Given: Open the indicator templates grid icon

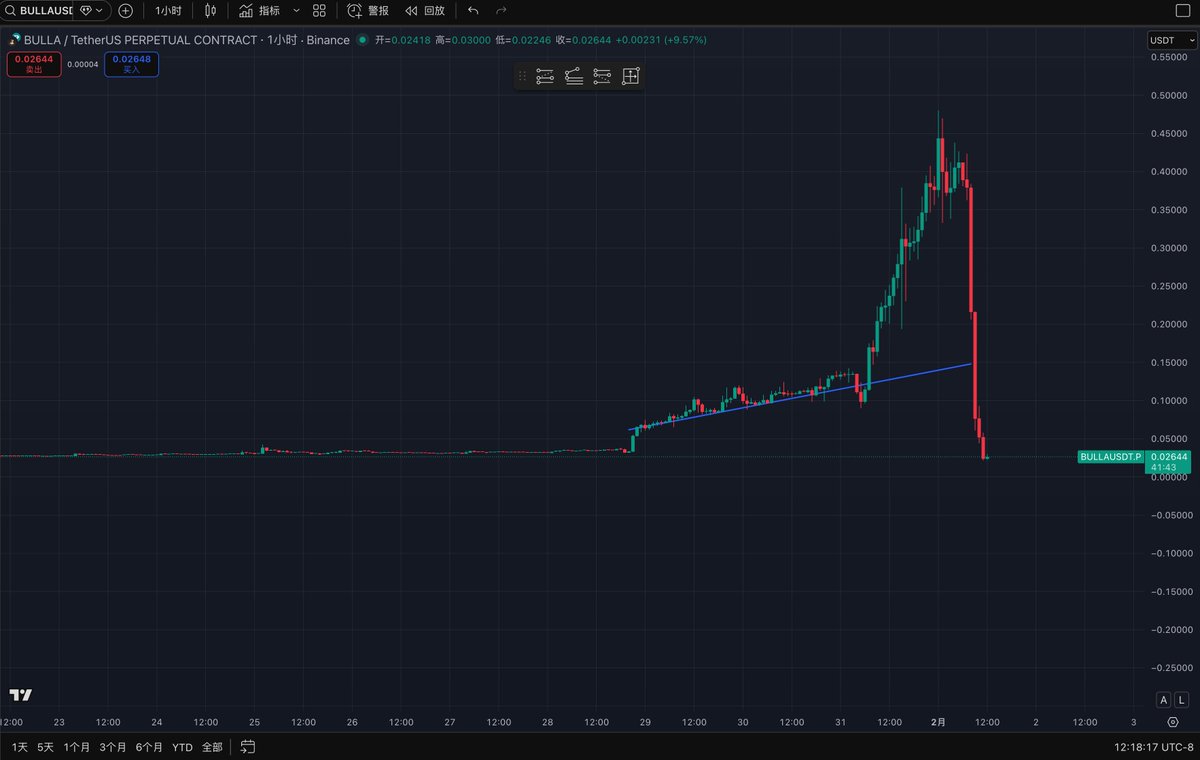Looking at the screenshot, I should tap(319, 10).
